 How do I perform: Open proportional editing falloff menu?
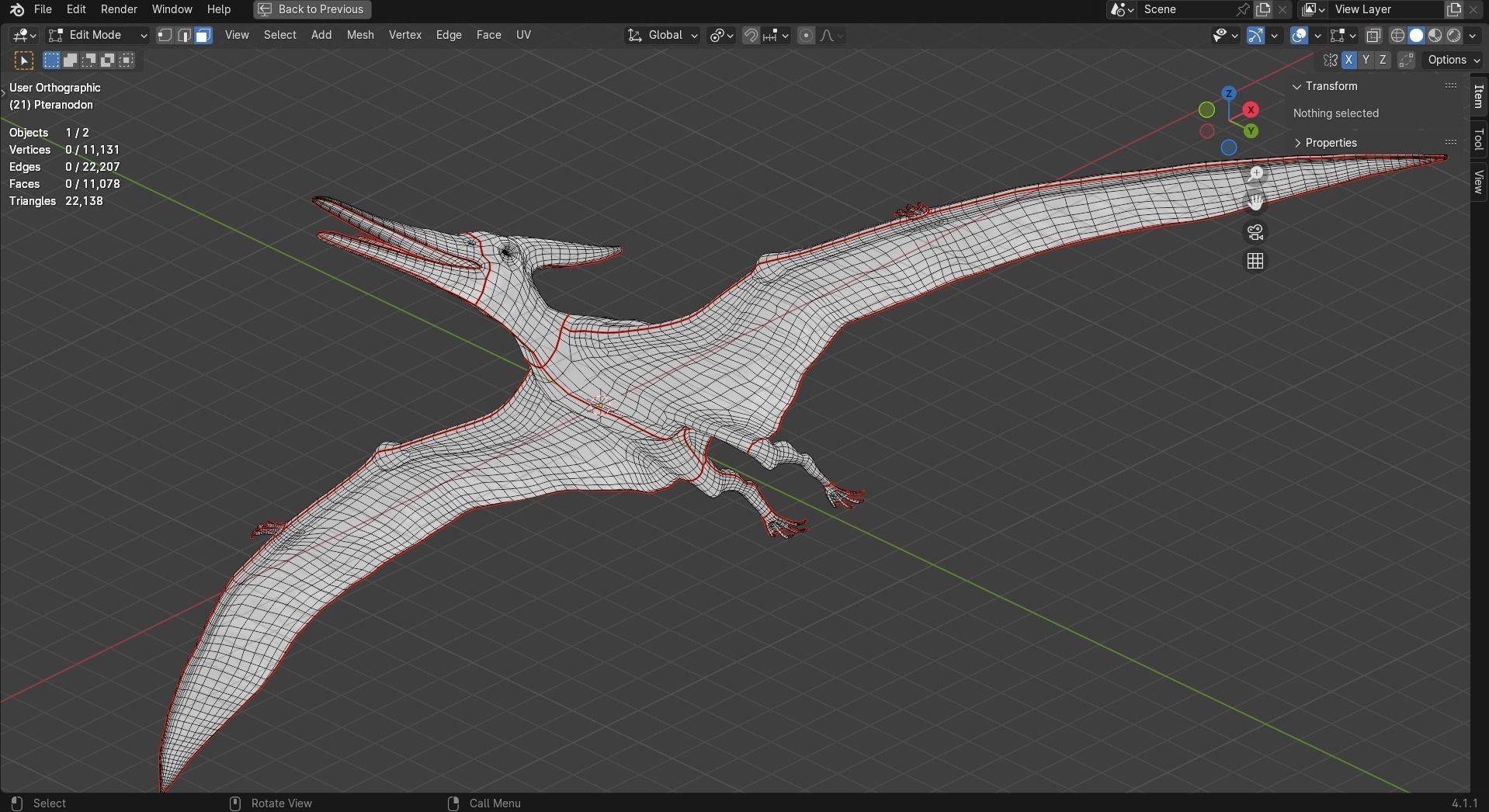coord(831,35)
